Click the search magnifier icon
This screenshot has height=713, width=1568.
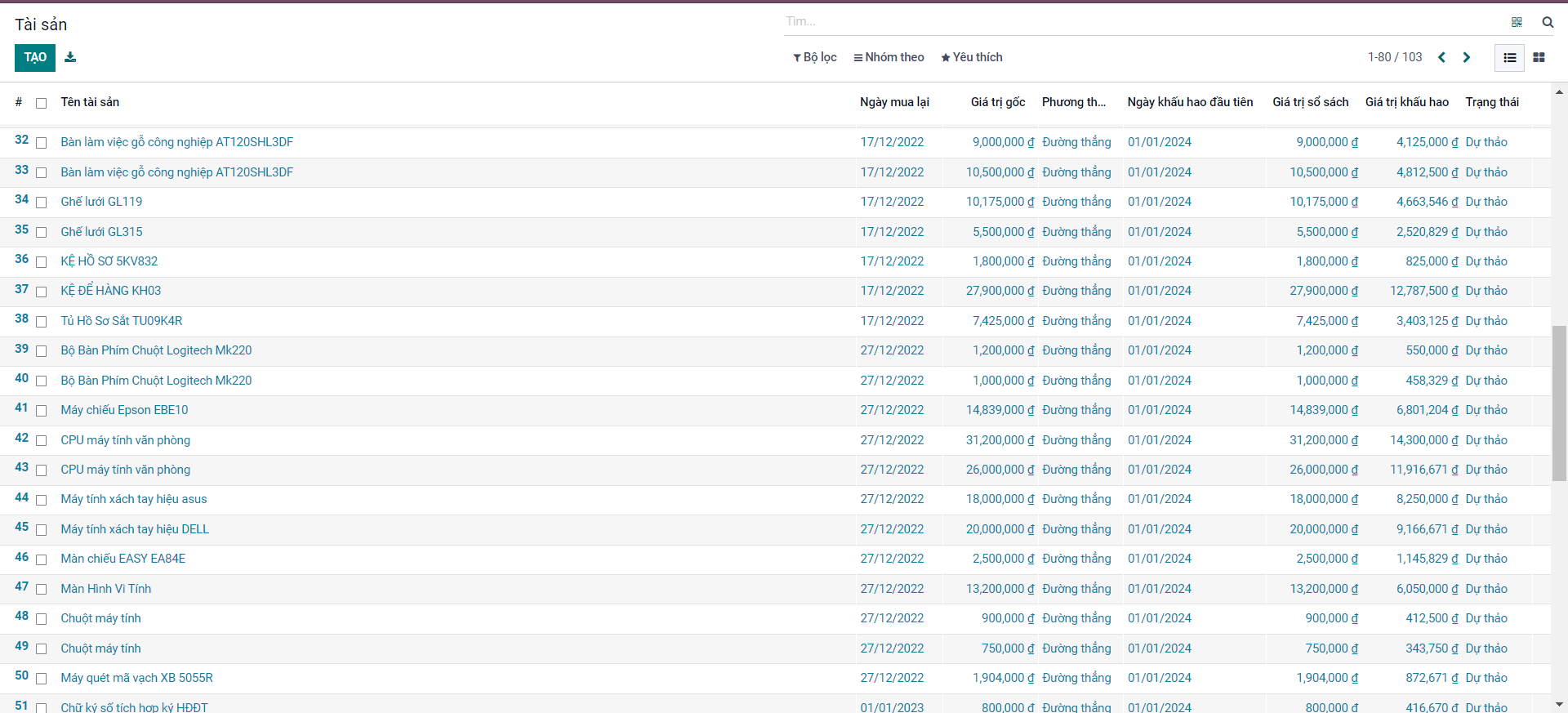(x=1548, y=22)
